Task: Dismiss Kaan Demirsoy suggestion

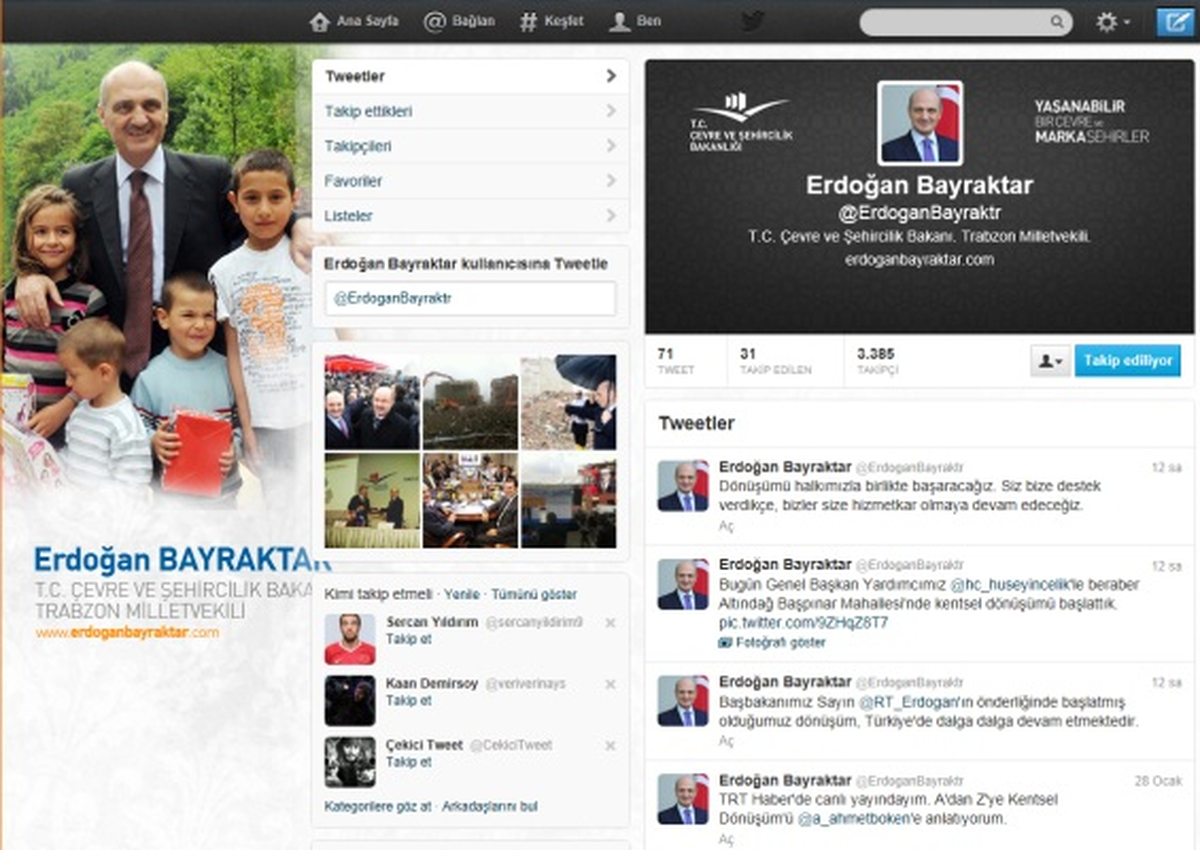Action: click(611, 684)
